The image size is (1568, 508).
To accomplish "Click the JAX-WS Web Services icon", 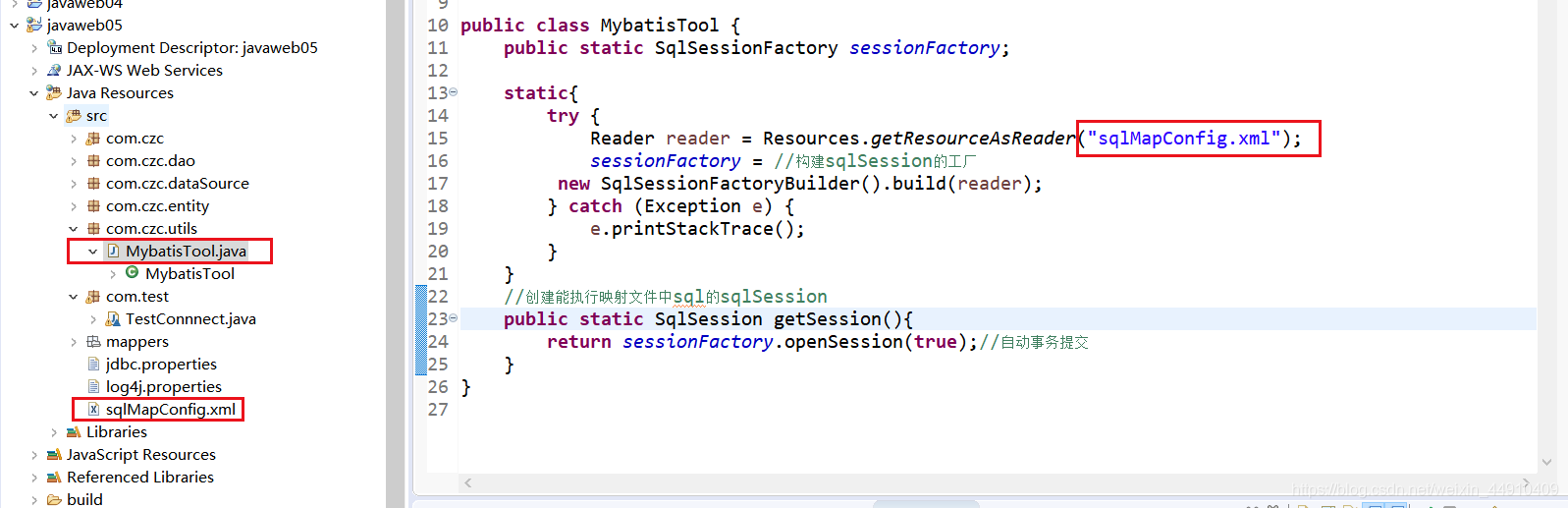I will click(x=55, y=70).
